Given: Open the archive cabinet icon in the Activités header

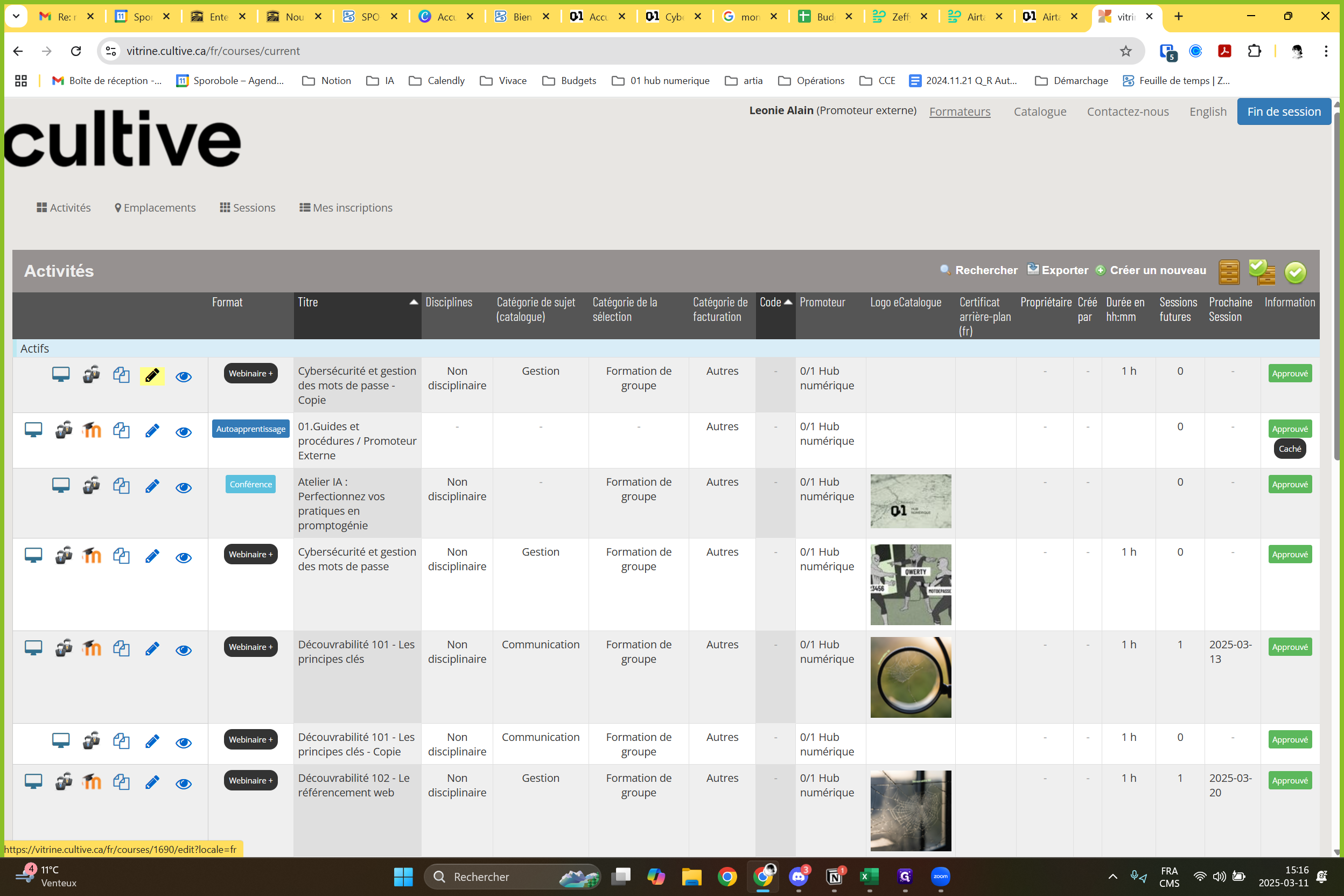Looking at the screenshot, I should (1229, 272).
